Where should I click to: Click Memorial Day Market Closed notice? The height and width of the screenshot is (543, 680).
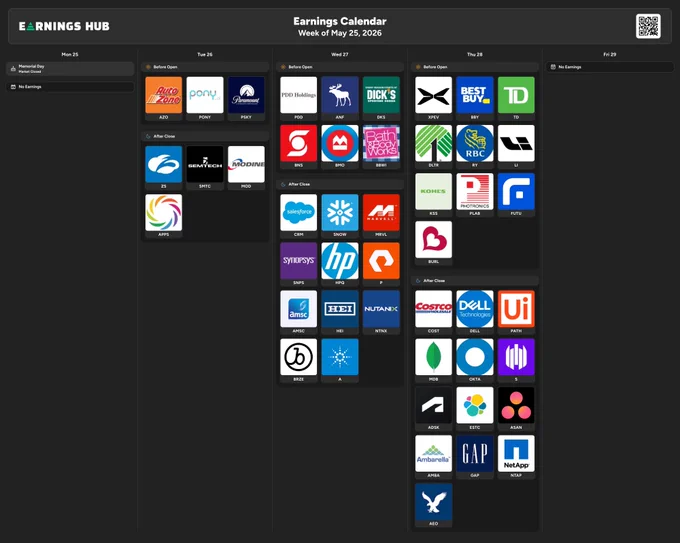pyautogui.click(x=70, y=69)
